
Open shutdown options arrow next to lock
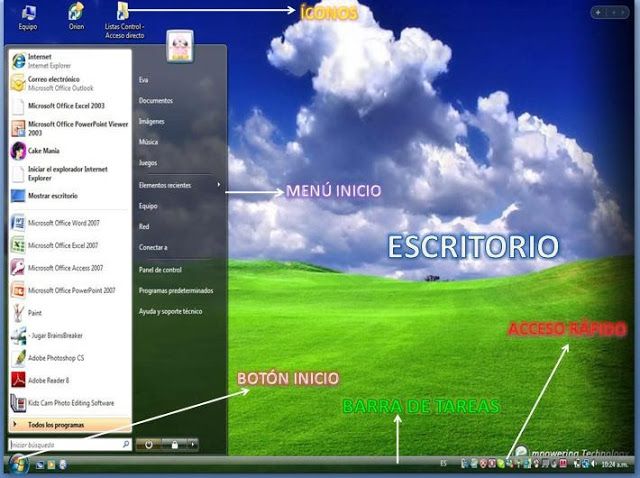tap(193, 445)
